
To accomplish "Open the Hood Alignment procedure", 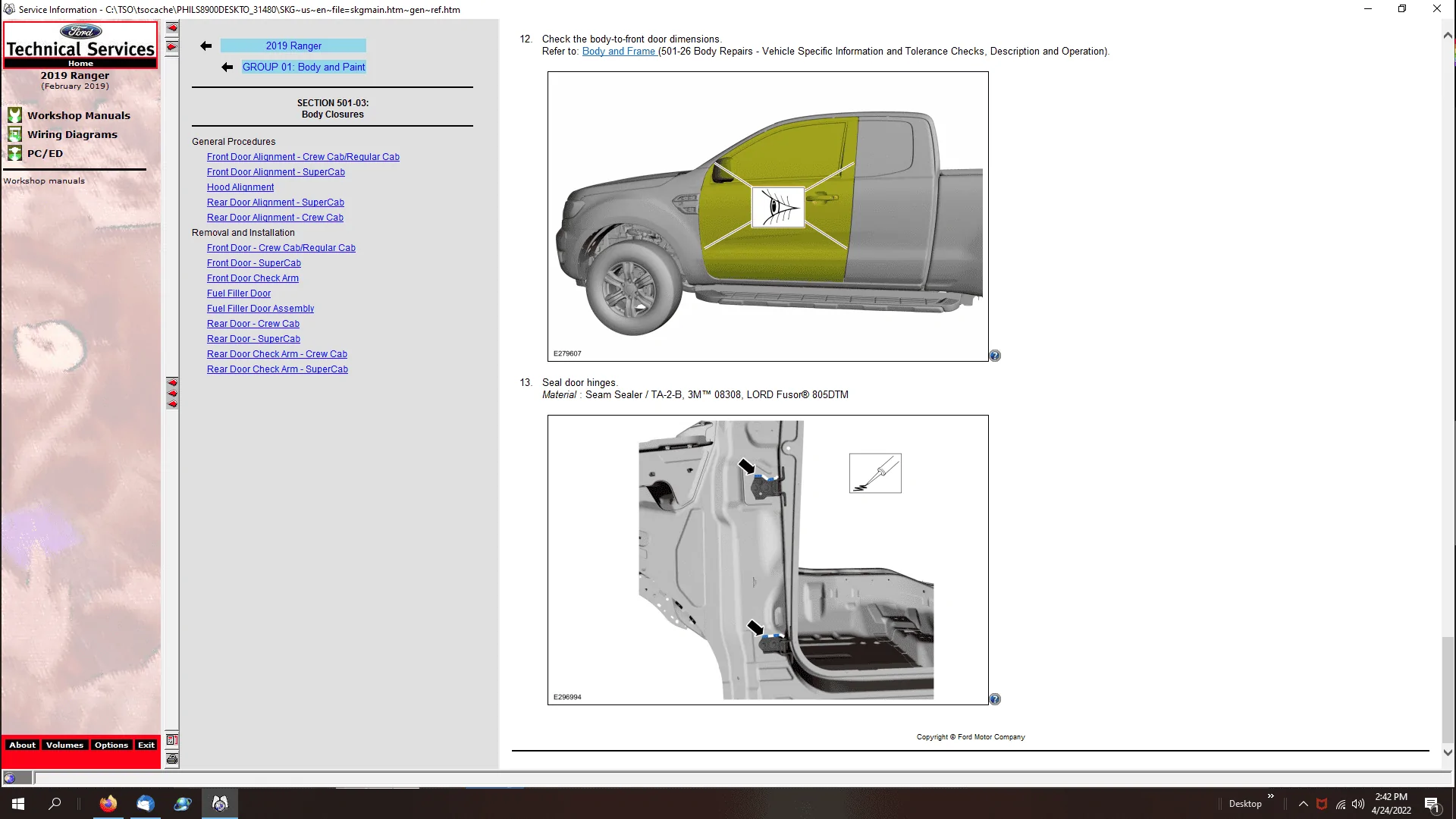I will point(240,187).
